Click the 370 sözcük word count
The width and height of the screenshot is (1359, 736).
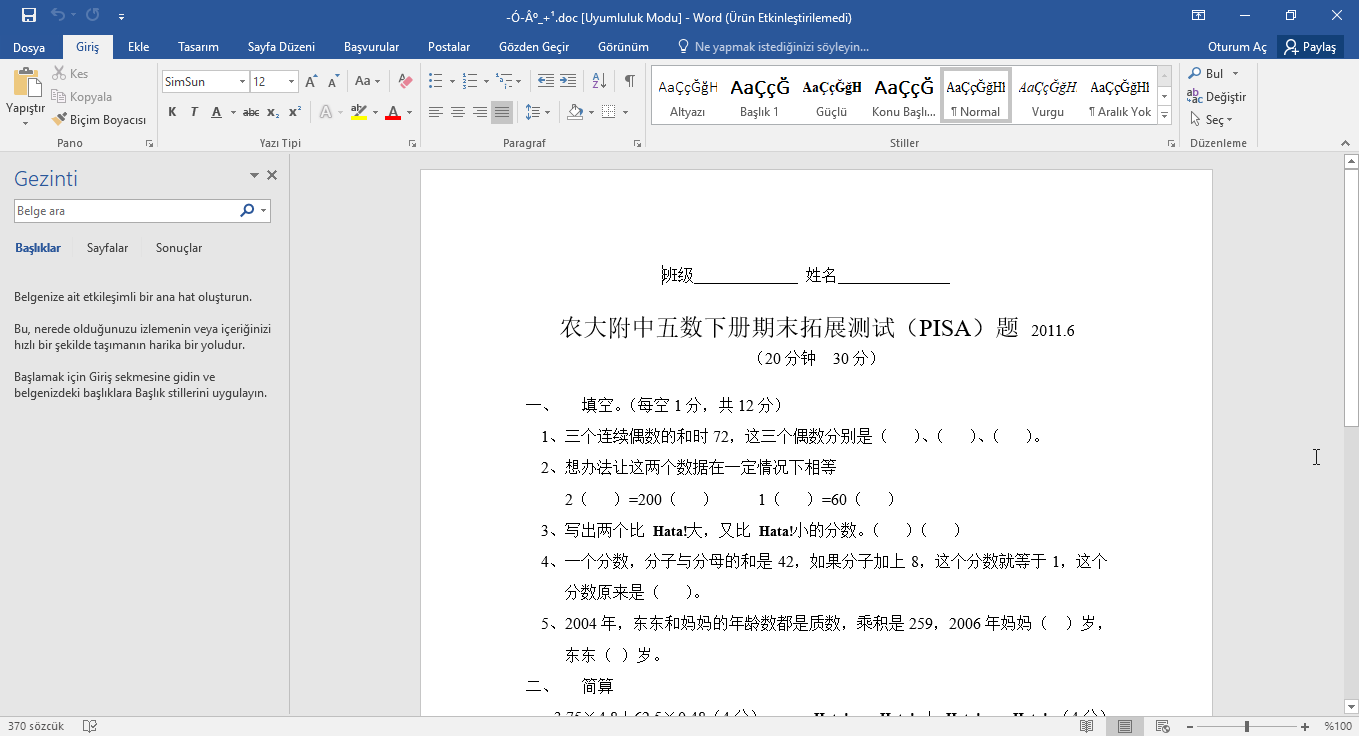pos(36,726)
